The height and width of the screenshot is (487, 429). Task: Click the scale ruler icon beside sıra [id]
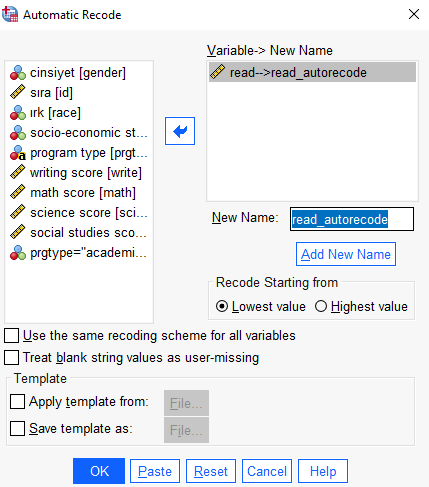point(18,92)
